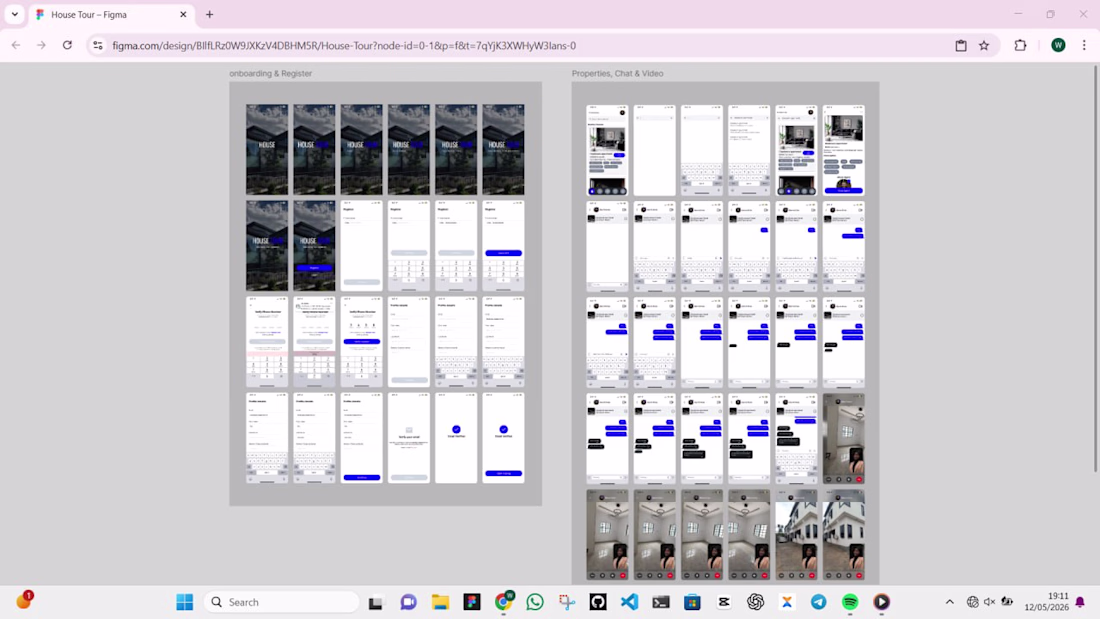Close the House Tour – Figma tab
The height and width of the screenshot is (619, 1100).
183,14
